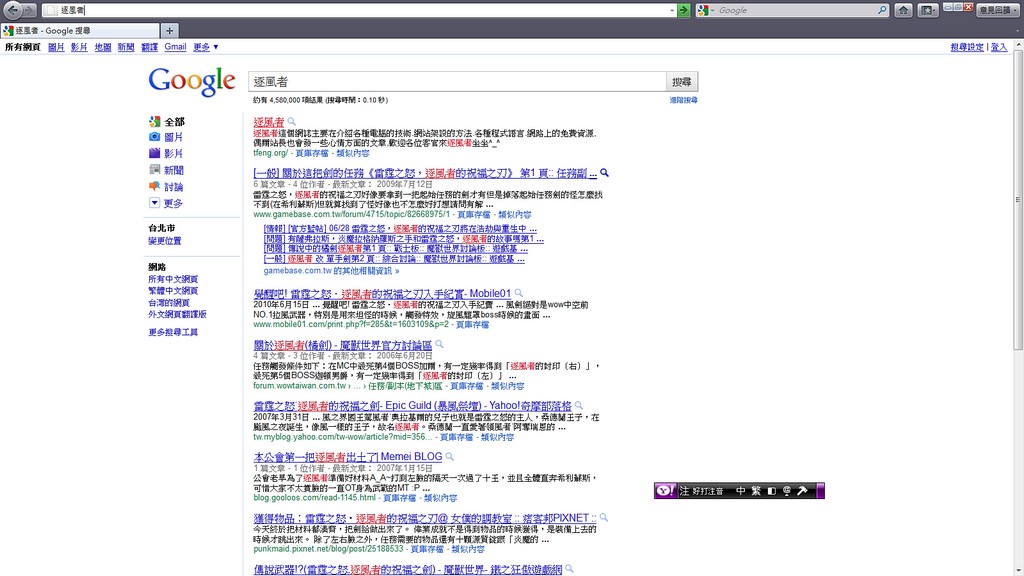Open 新聞 in Google top navigation

[126, 47]
